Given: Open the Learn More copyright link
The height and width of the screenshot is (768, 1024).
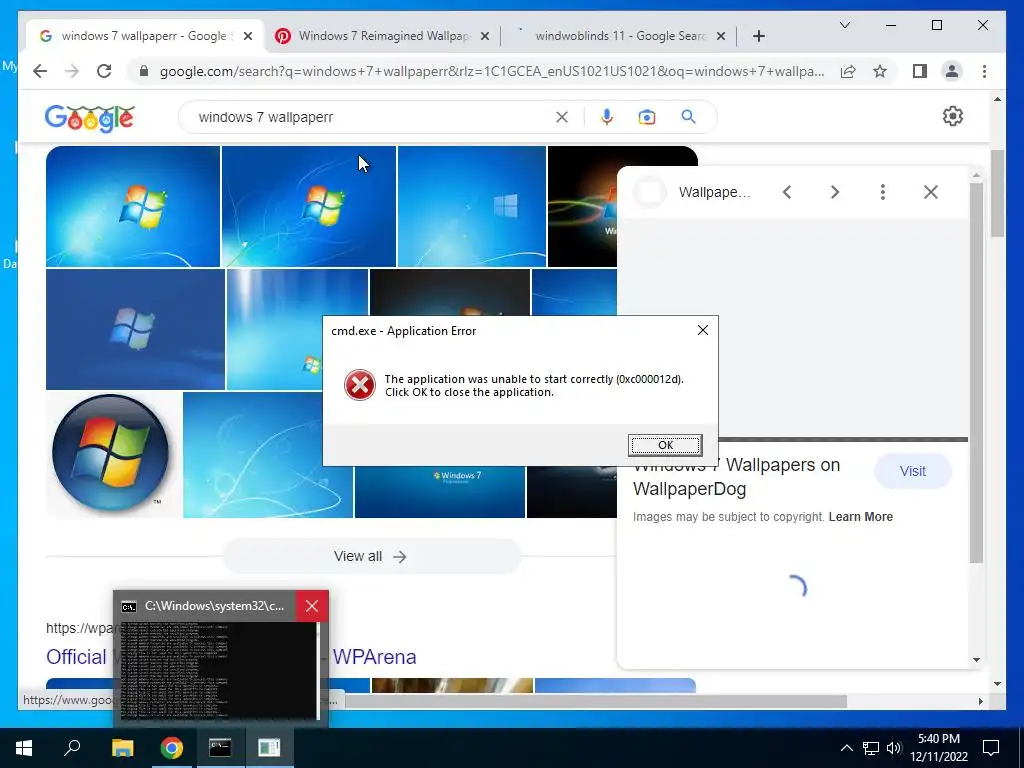Looking at the screenshot, I should (x=860, y=517).
